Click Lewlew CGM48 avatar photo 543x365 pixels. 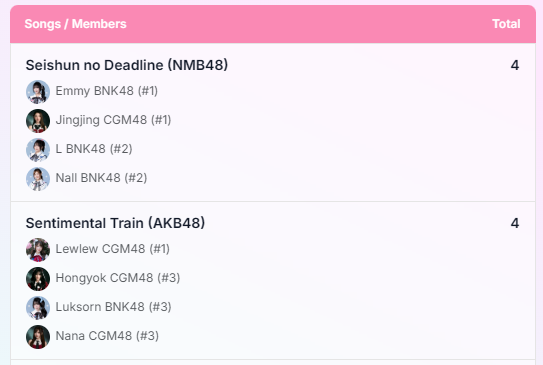tap(38, 250)
